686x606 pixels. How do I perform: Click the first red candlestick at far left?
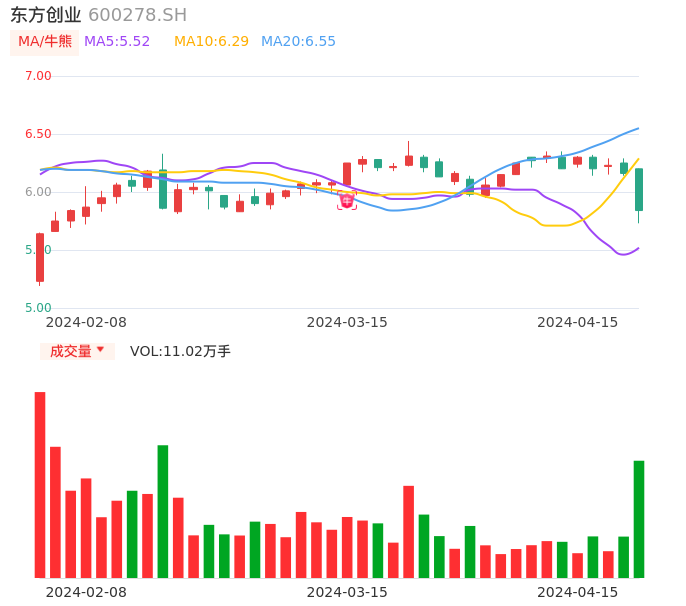tap(40, 257)
